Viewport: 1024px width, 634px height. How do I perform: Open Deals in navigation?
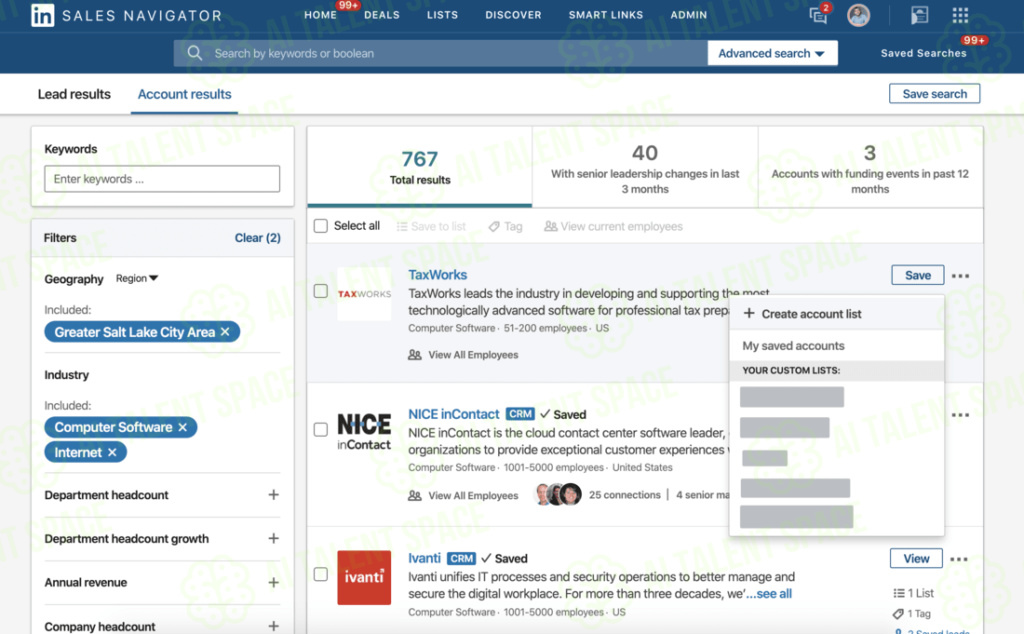(x=382, y=15)
